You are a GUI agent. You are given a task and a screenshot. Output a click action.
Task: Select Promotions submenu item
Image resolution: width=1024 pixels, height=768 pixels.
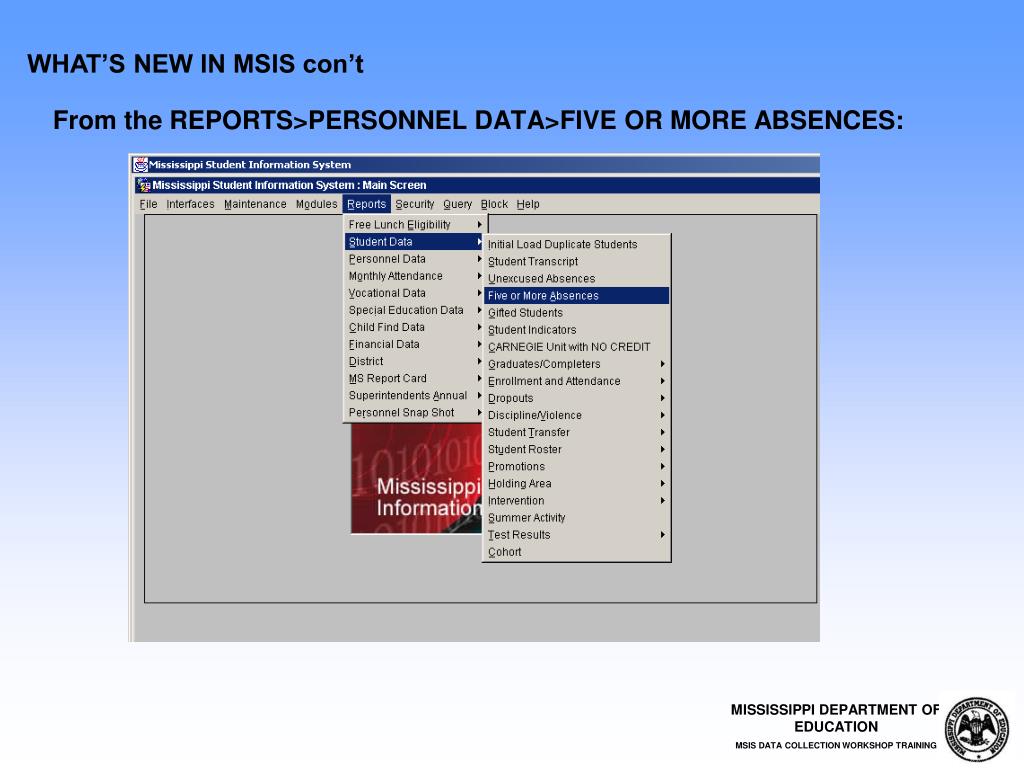(577, 466)
